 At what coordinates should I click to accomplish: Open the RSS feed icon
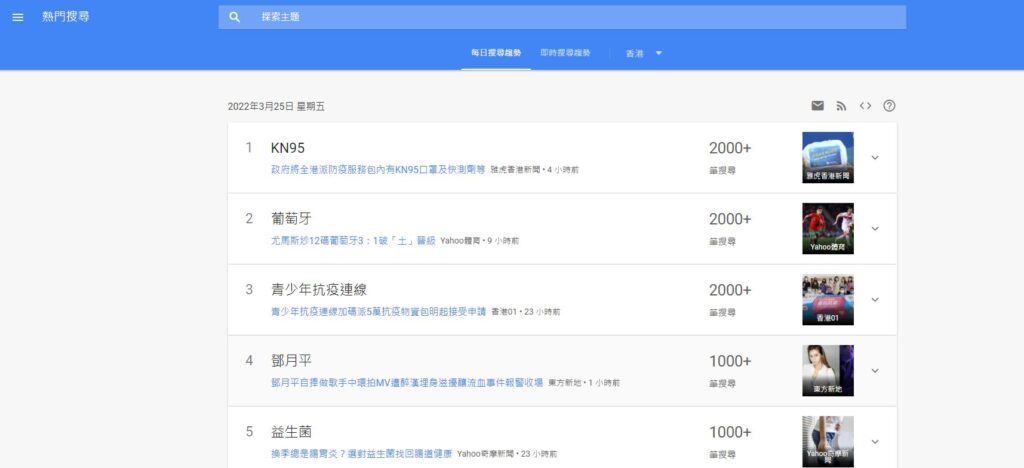[841, 106]
